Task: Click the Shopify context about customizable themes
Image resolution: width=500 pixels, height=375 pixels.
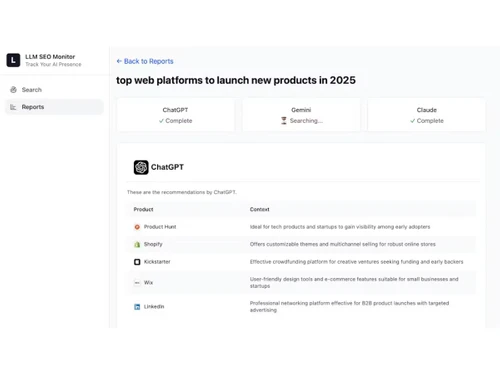Action: pos(343,244)
